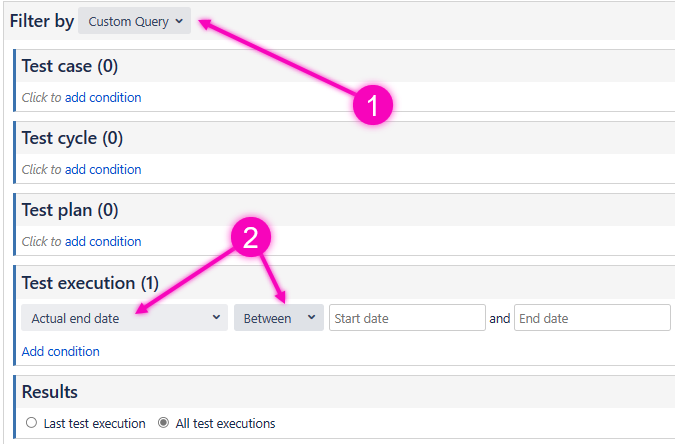Click the Test plan (0) section header
The height and width of the screenshot is (444, 675).
(x=70, y=211)
